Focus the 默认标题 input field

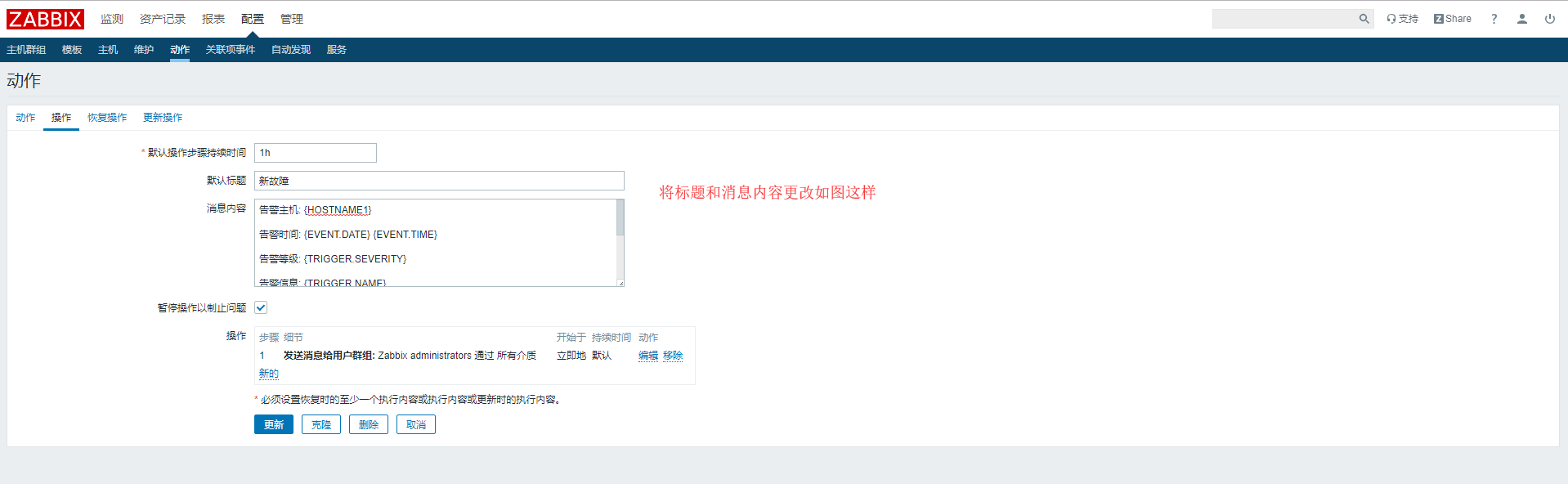(x=439, y=181)
